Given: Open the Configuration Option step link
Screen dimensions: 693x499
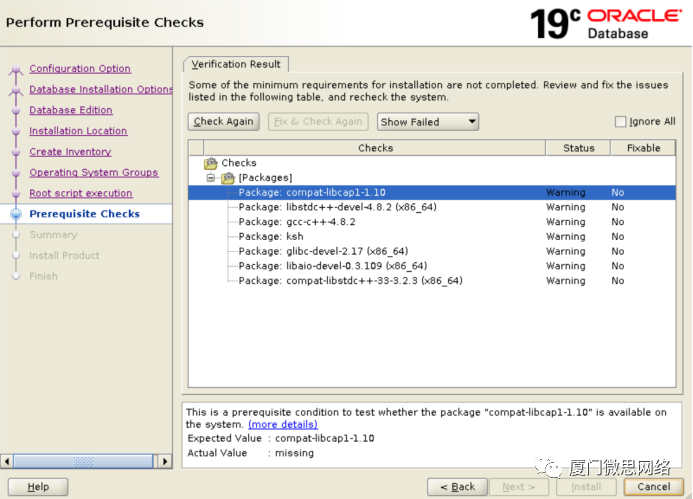Looking at the screenshot, I should [80, 69].
